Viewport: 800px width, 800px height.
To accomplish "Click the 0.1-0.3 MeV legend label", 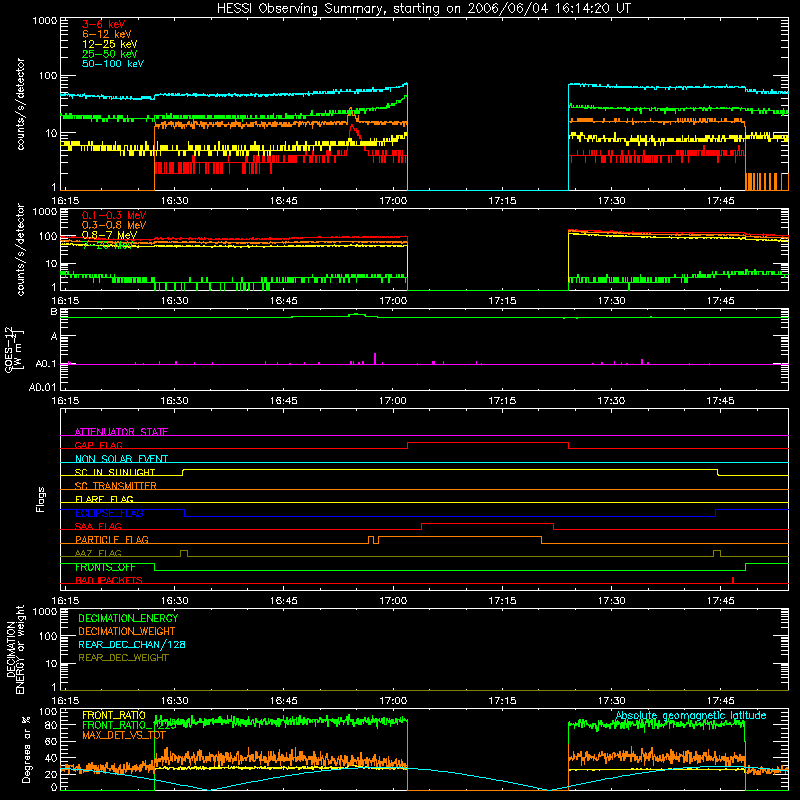I will tap(114, 215).
